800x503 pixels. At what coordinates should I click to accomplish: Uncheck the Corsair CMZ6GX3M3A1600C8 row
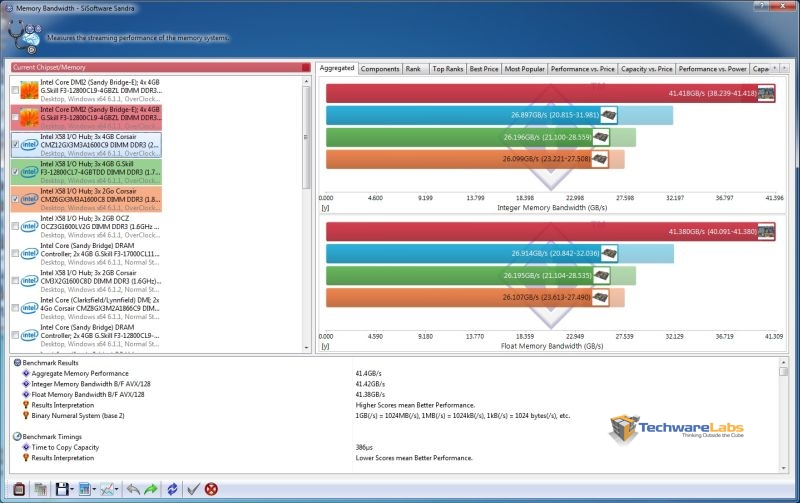coord(15,199)
